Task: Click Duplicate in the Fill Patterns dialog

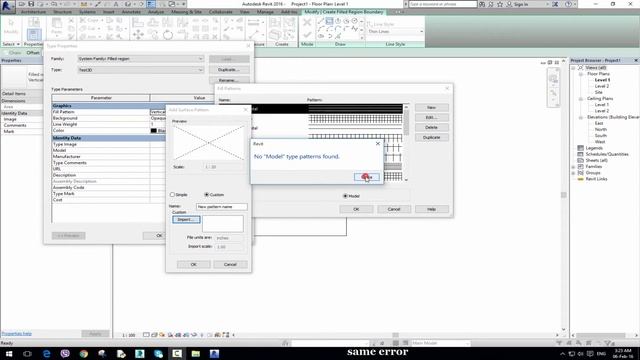Action: pos(431,138)
